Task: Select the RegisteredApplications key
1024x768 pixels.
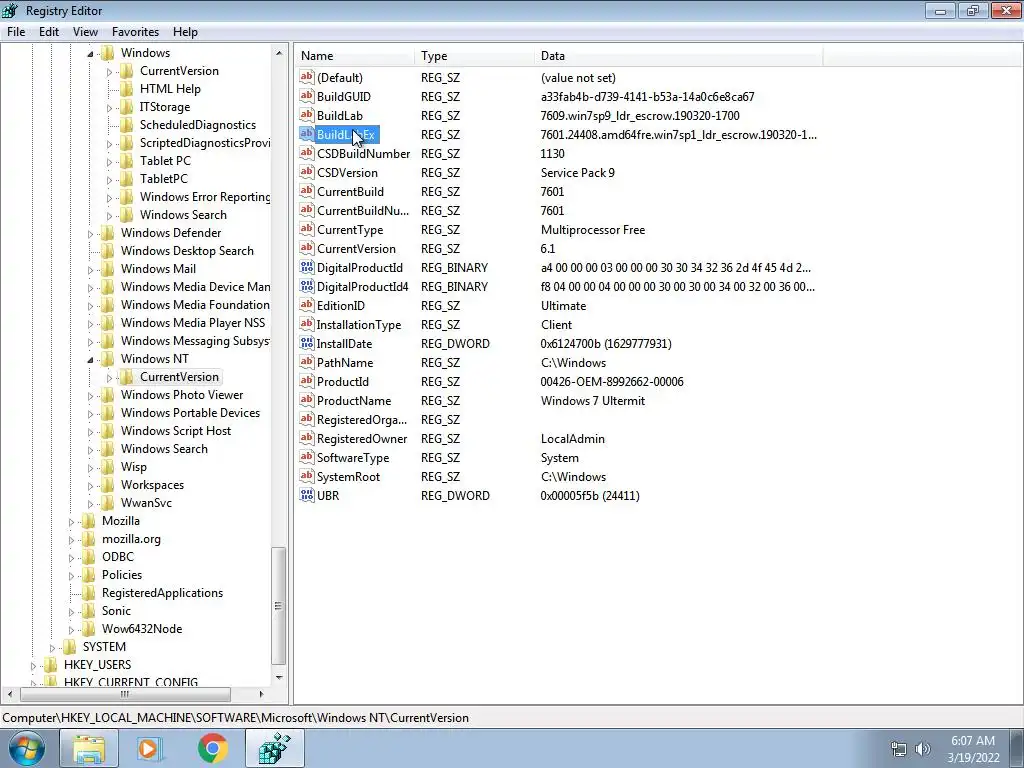Action: click(162, 592)
